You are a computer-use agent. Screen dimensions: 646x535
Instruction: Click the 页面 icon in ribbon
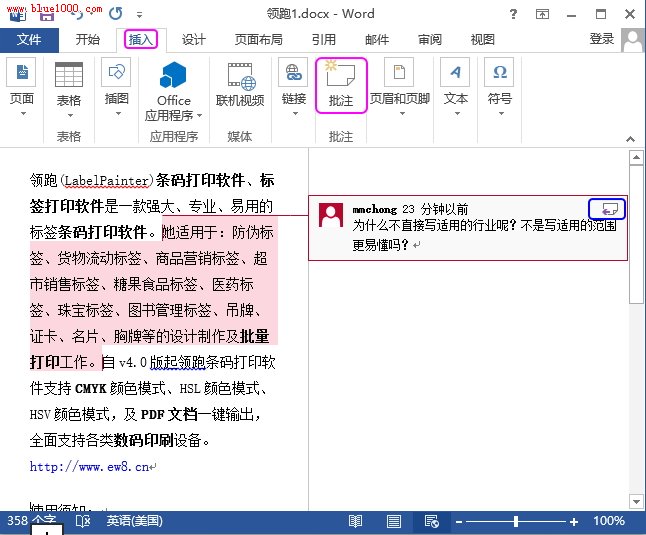21,72
